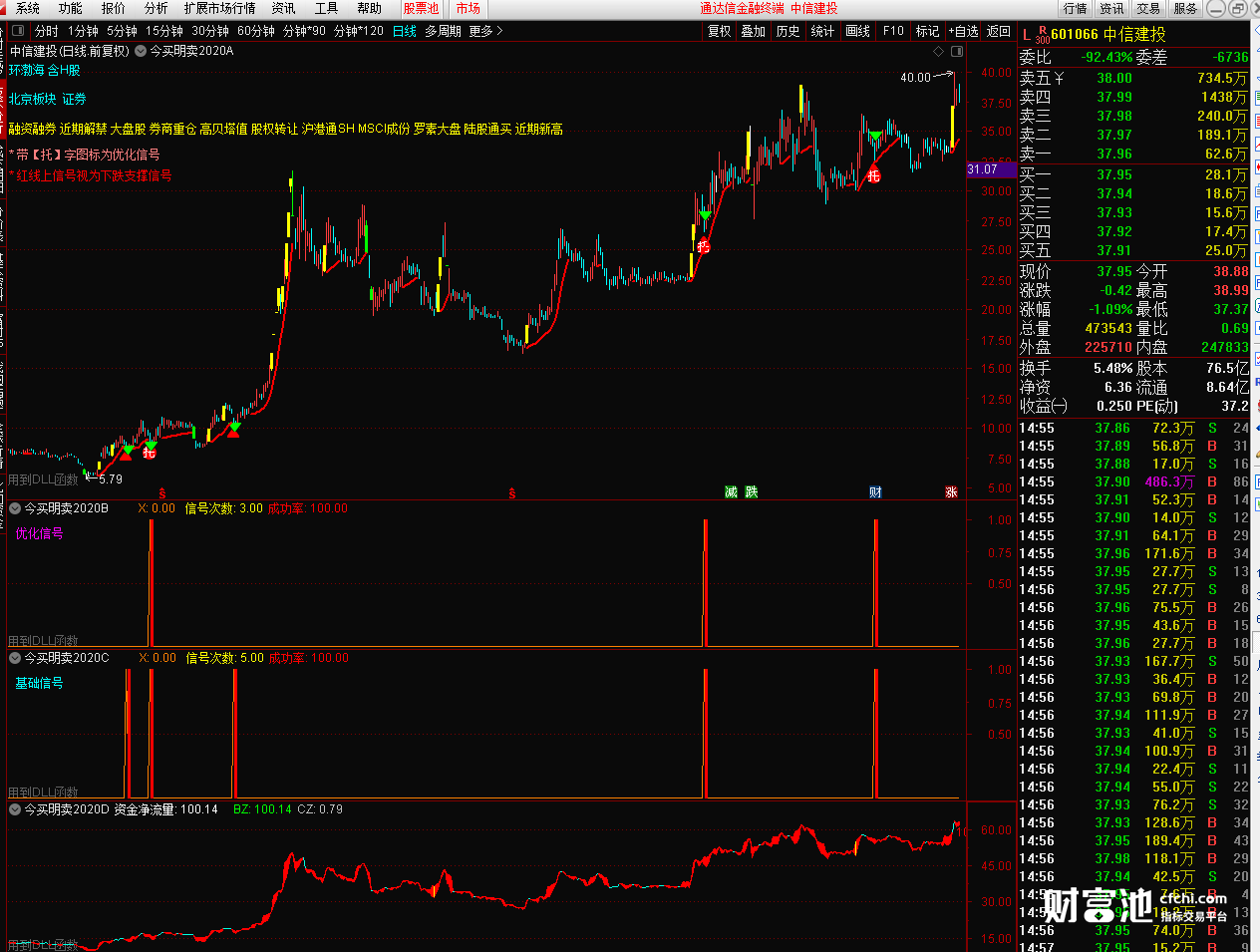
Task: Click the blue 财 event marker on the time axis
Action: point(874,492)
